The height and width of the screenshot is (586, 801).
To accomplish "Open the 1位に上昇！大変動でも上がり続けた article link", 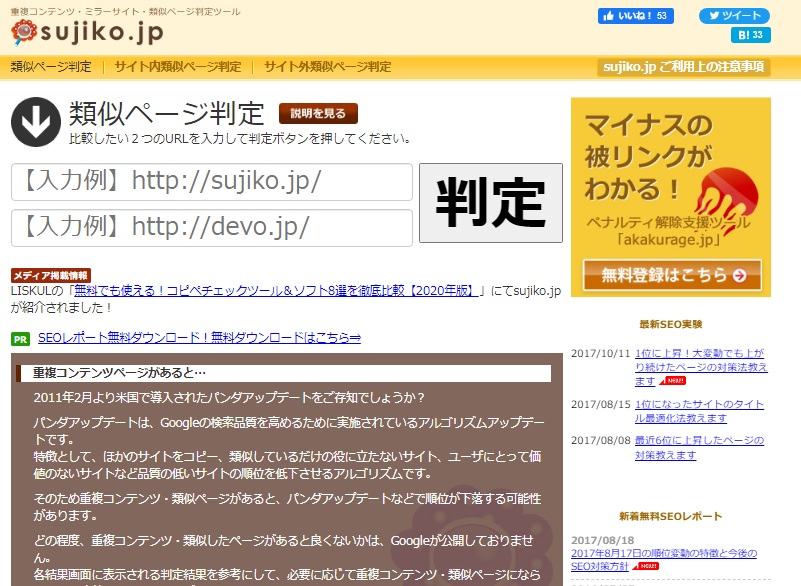I will pos(701,367).
